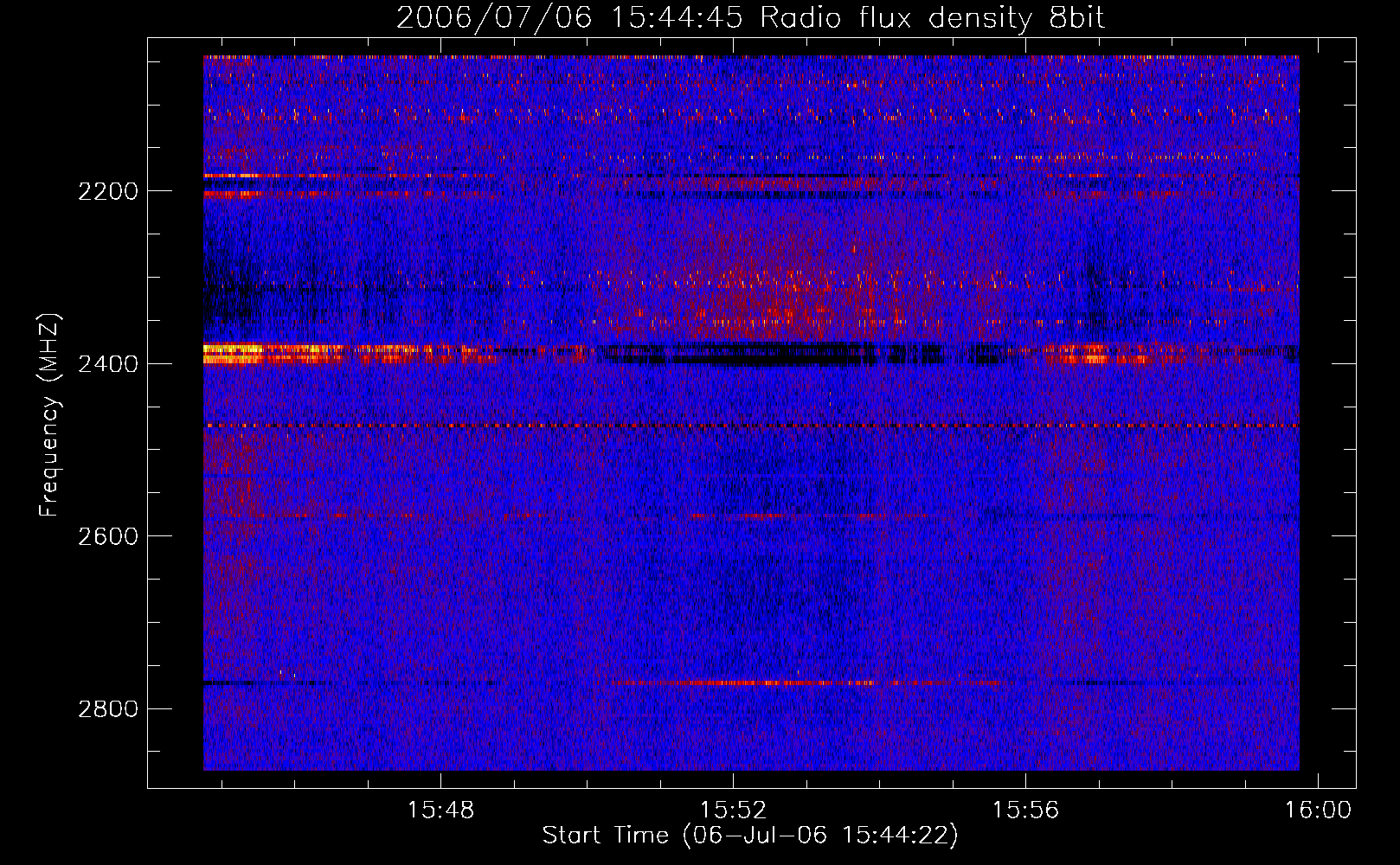Image resolution: width=1400 pixels, height=865 pixels.
Task: Click the bright yellow burst near 2400 MHz
Action: [234, 353]
